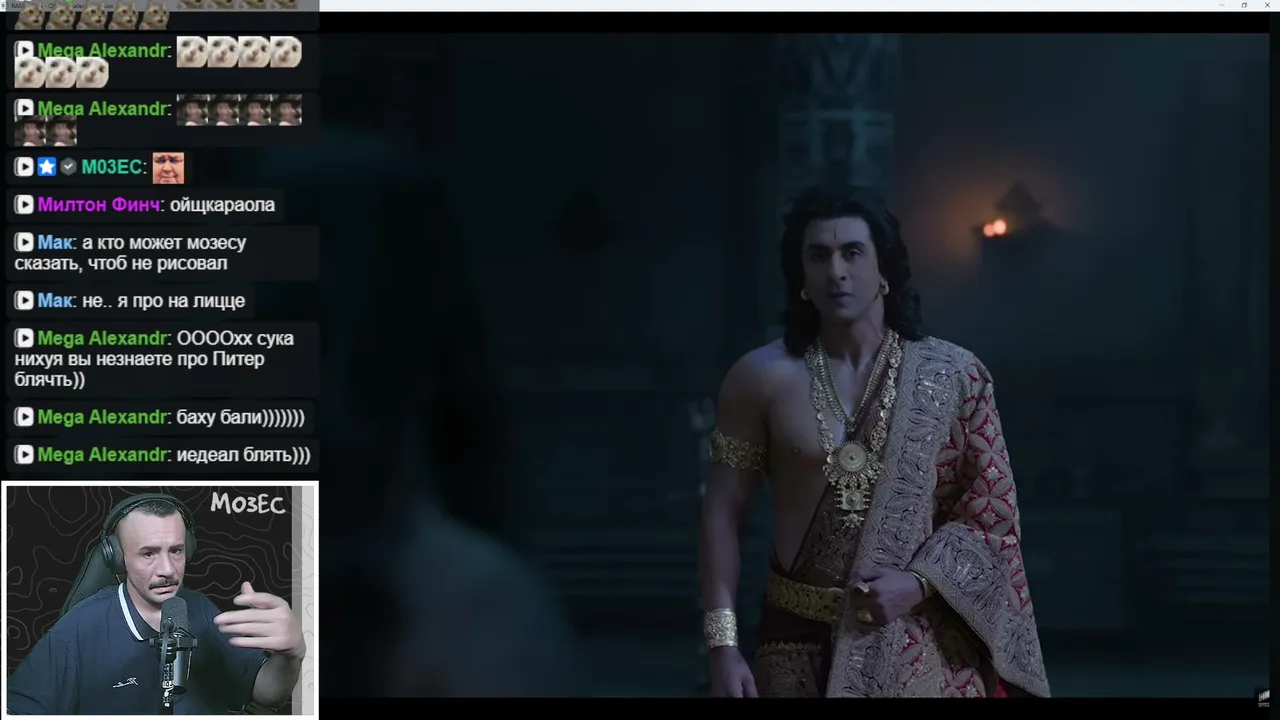Click the blue star badge next to М03ЕС
The height and width of the screenshot is (720, 1280).
tap(47, 167)
